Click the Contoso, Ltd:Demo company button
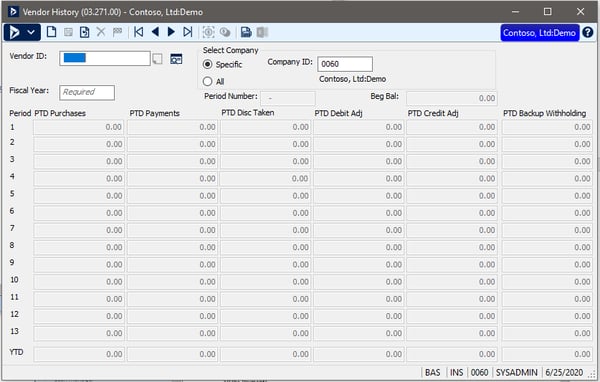Viewport: 600px width, 382px height. [539, 33]
